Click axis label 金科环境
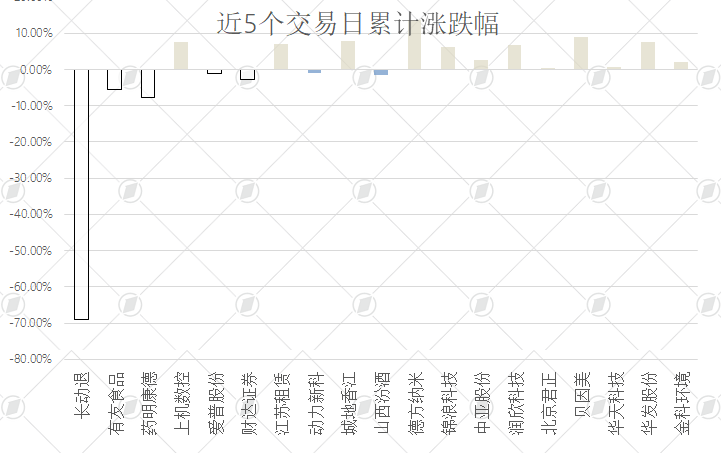721x453 pixels. 682,403
